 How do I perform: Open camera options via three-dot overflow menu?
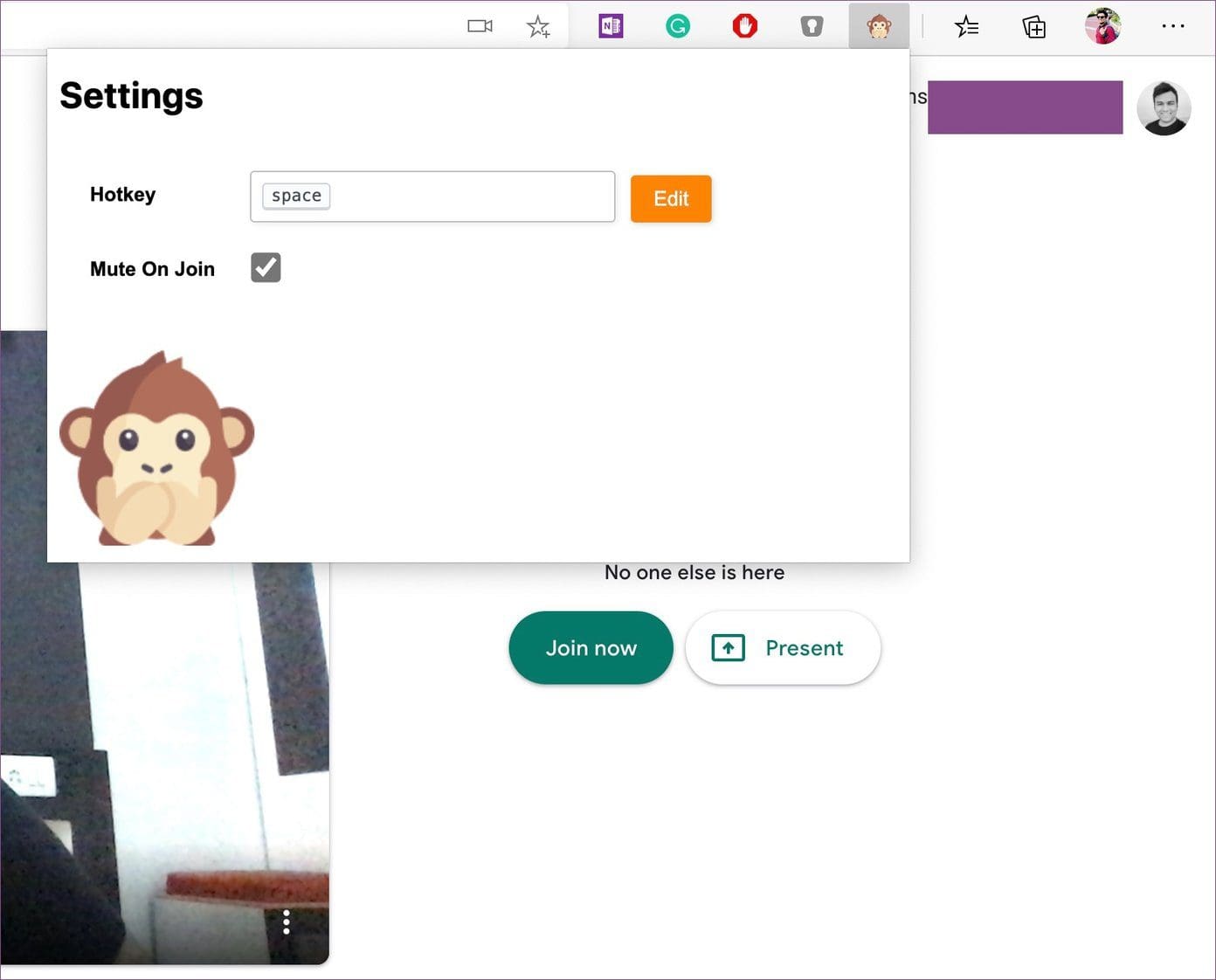click(286, 921)
